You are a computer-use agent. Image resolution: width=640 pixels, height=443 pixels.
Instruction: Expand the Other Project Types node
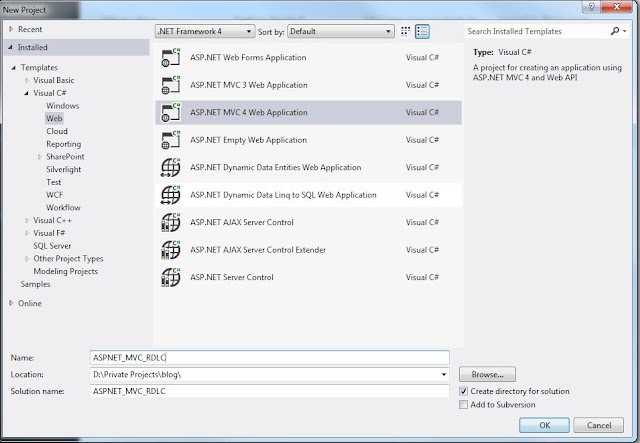tap(27, 258)
